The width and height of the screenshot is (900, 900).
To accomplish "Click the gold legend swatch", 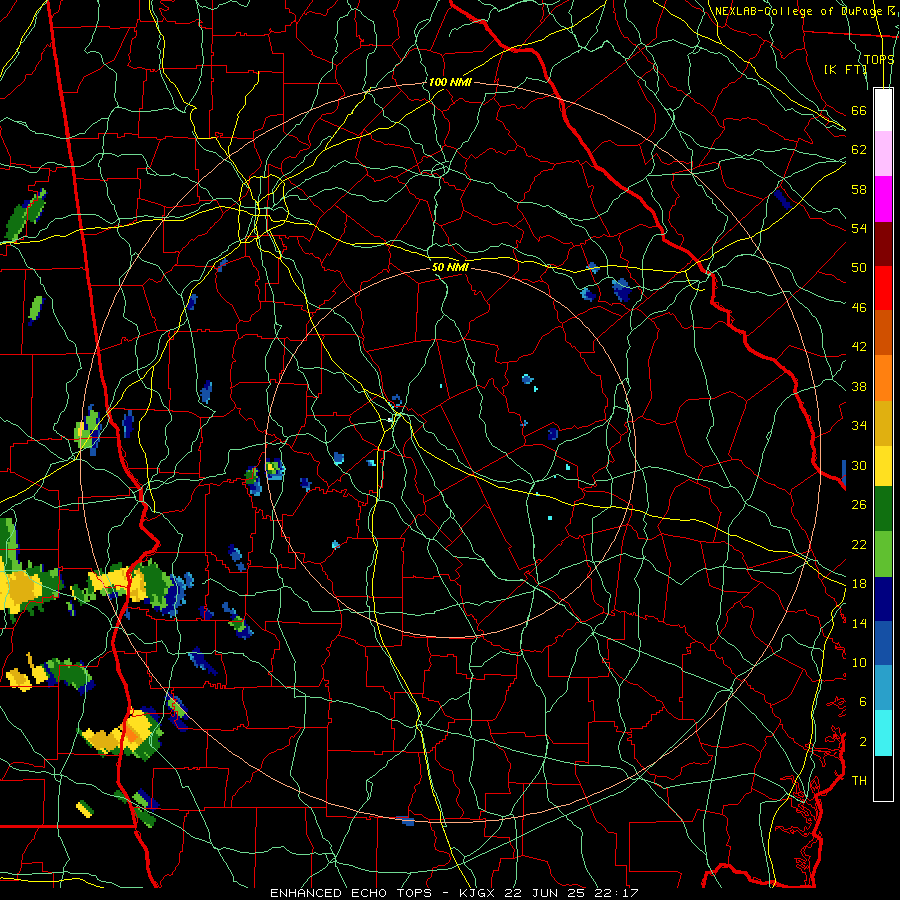I will coord(883,422).
